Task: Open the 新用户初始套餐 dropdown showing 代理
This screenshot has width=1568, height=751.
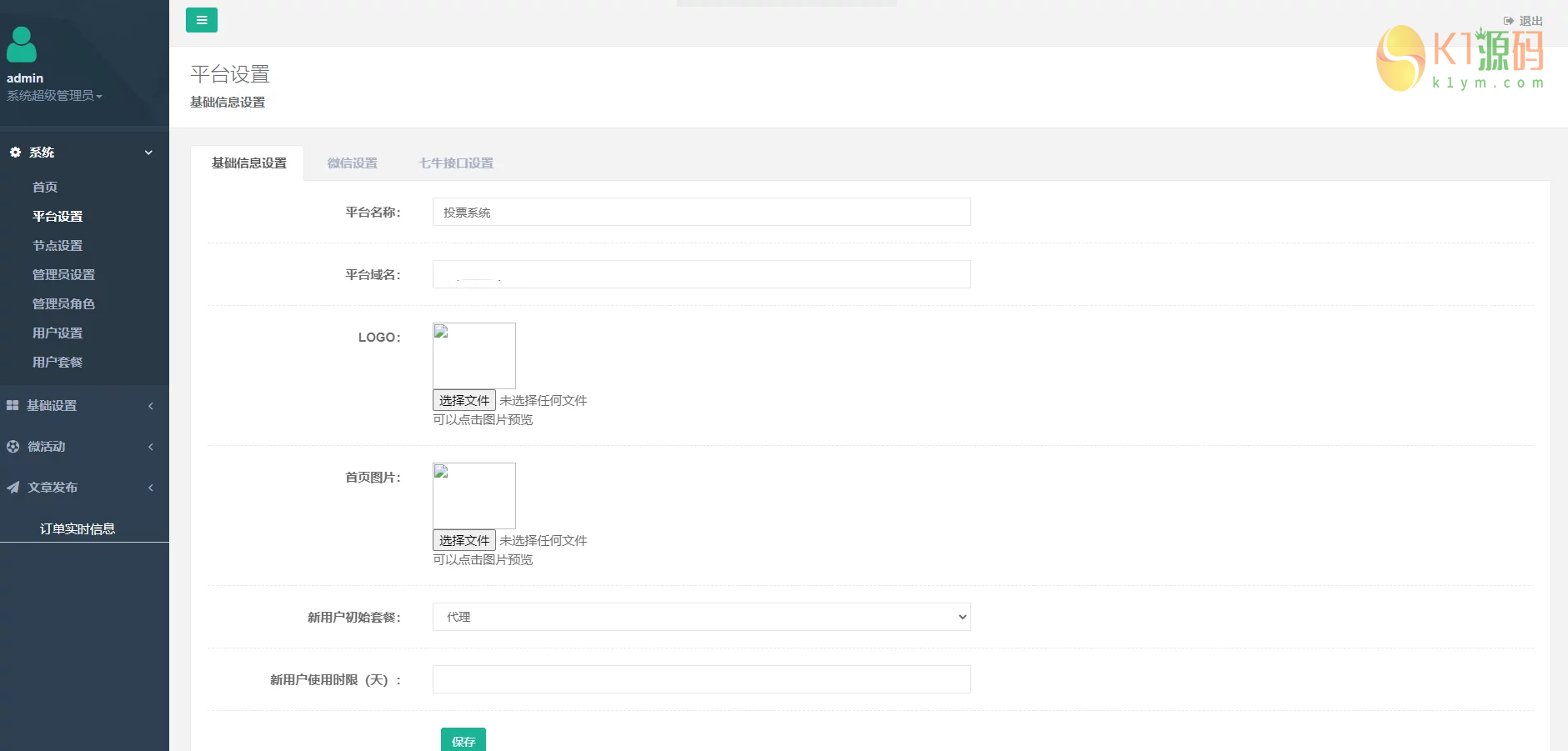Action: pyautogui.click(x=700, y=617)
